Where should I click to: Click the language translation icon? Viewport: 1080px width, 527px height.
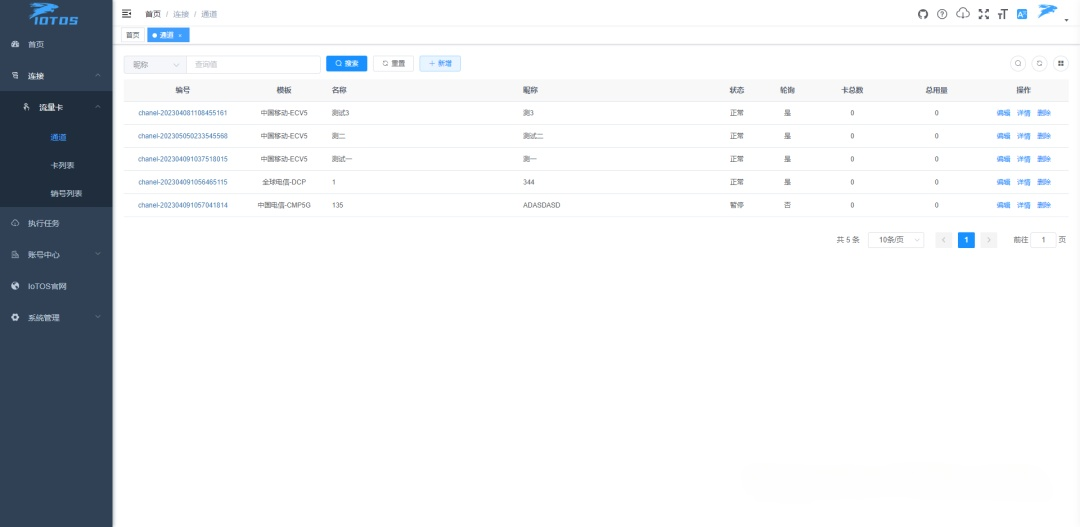click(x=1022, y=14)
